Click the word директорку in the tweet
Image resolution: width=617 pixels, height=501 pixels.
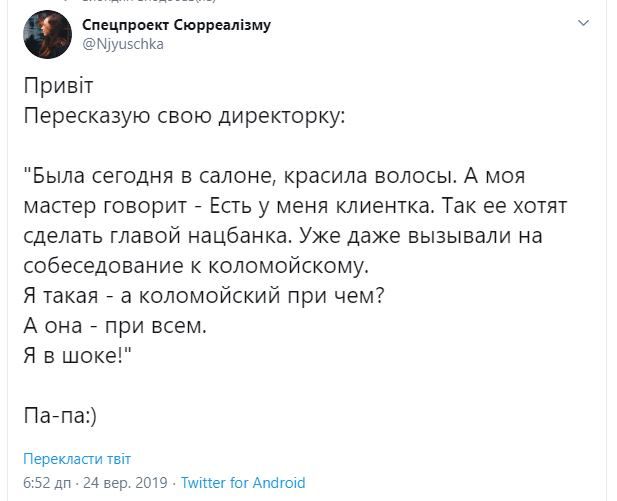[x=282, y=116]
